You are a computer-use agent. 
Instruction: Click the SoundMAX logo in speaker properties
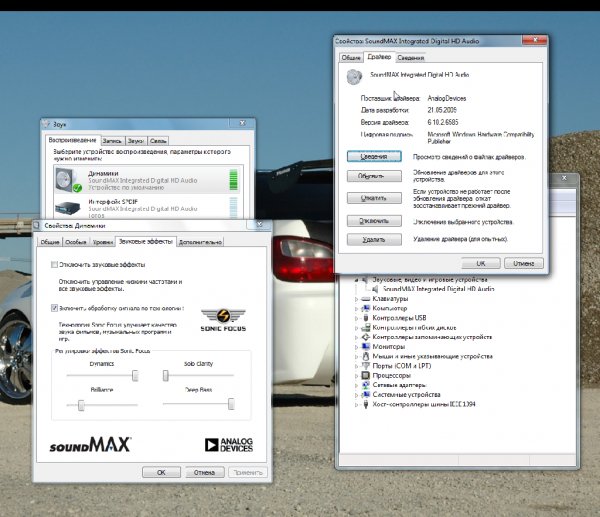(x=90, y=445)
